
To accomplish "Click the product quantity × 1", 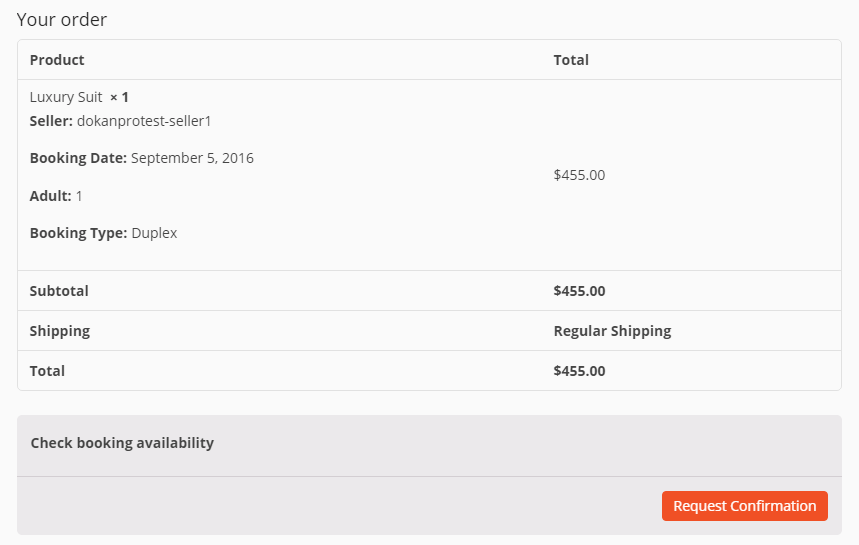I will click(119, 97).
